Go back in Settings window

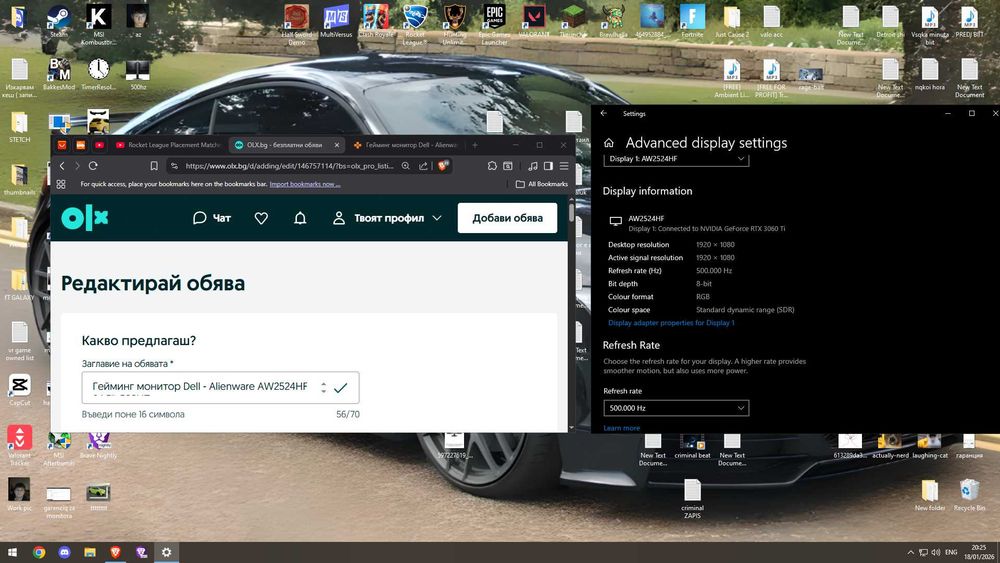[603, 113]
